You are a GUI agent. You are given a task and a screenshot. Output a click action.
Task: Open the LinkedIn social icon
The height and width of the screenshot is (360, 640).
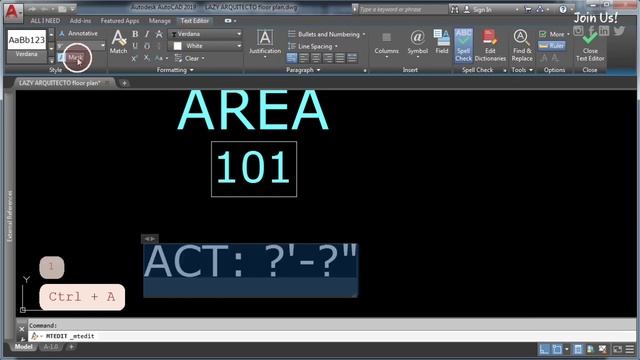click(604, 31)
